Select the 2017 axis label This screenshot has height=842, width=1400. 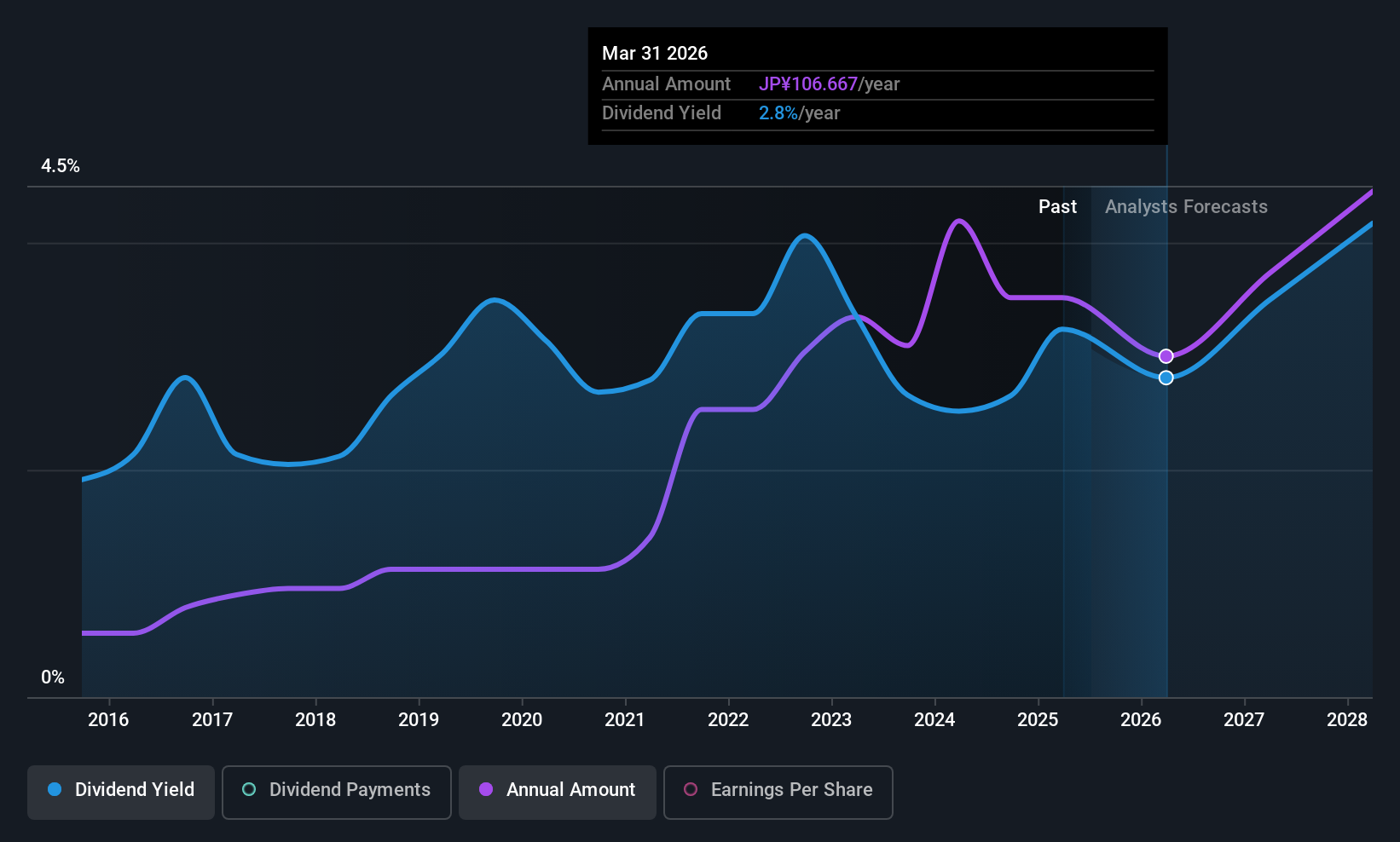pos(212,720)
